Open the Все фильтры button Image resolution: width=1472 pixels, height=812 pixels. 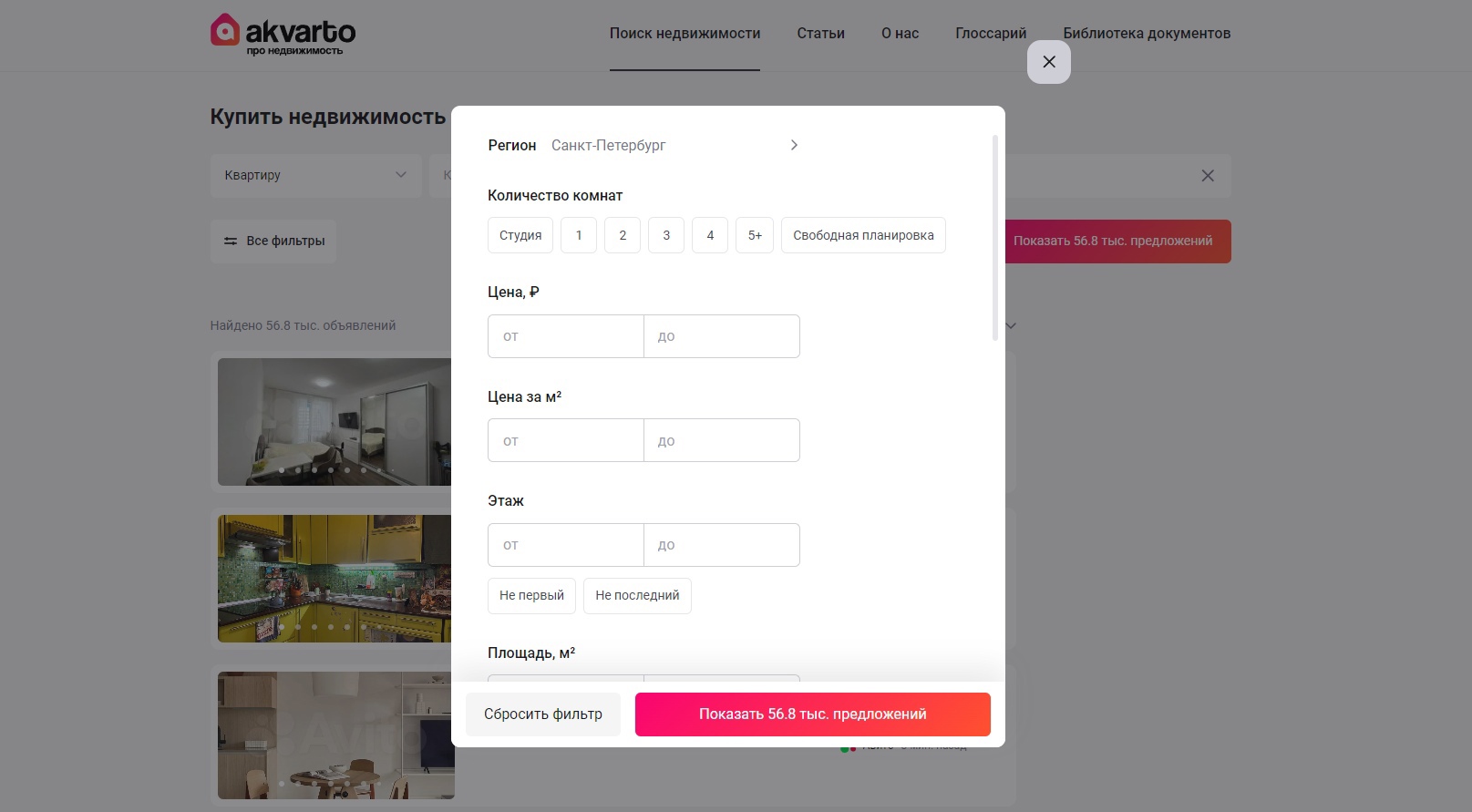(273, 242)
